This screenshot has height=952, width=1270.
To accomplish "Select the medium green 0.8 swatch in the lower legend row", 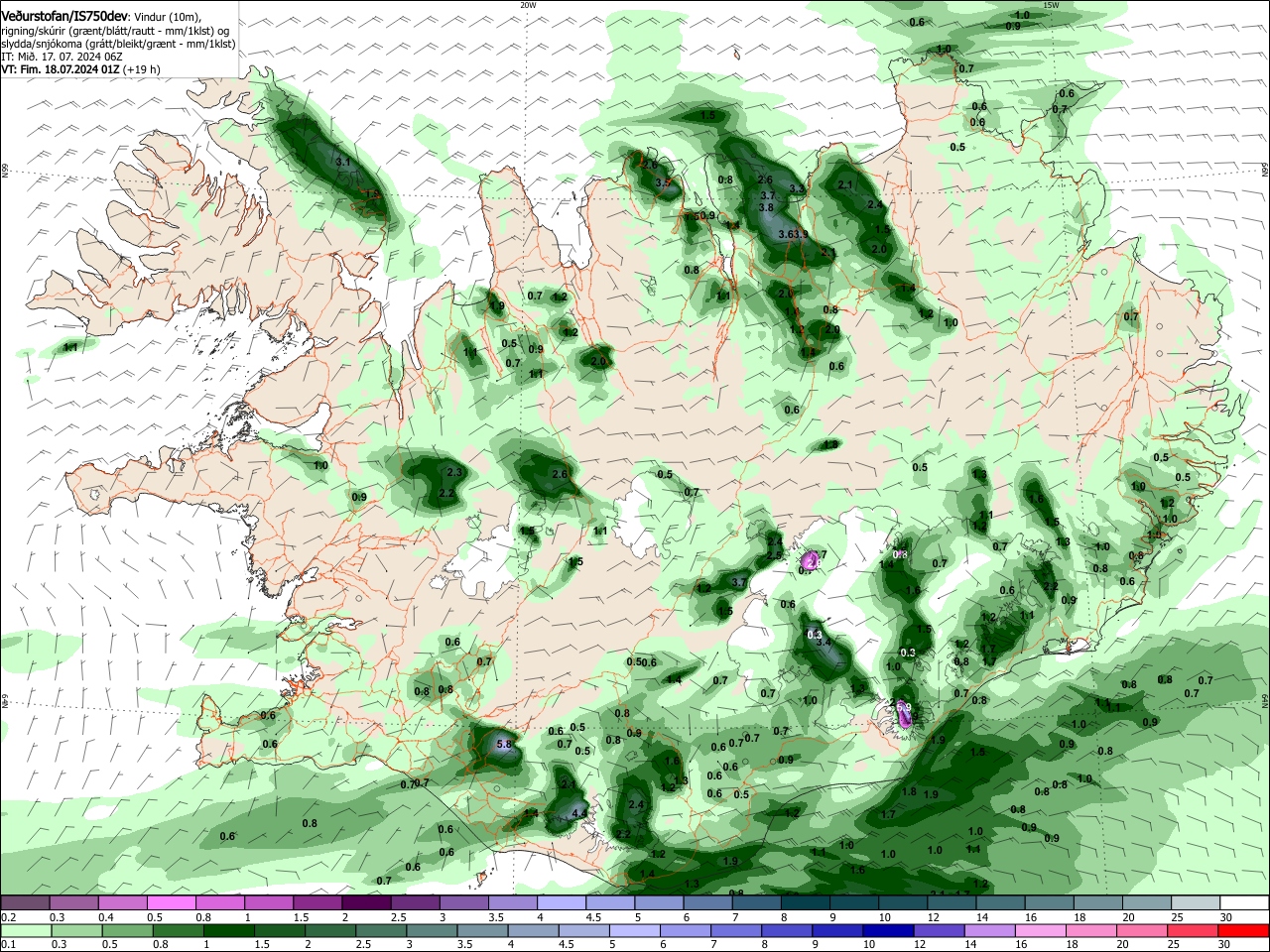I will 178,930.
